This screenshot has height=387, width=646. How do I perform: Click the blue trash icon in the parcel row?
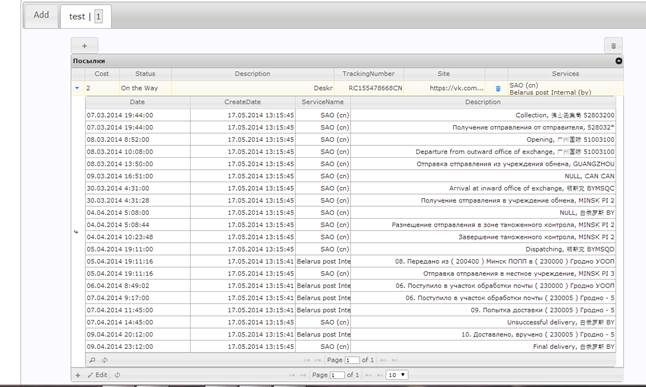[x=498, y=89]
